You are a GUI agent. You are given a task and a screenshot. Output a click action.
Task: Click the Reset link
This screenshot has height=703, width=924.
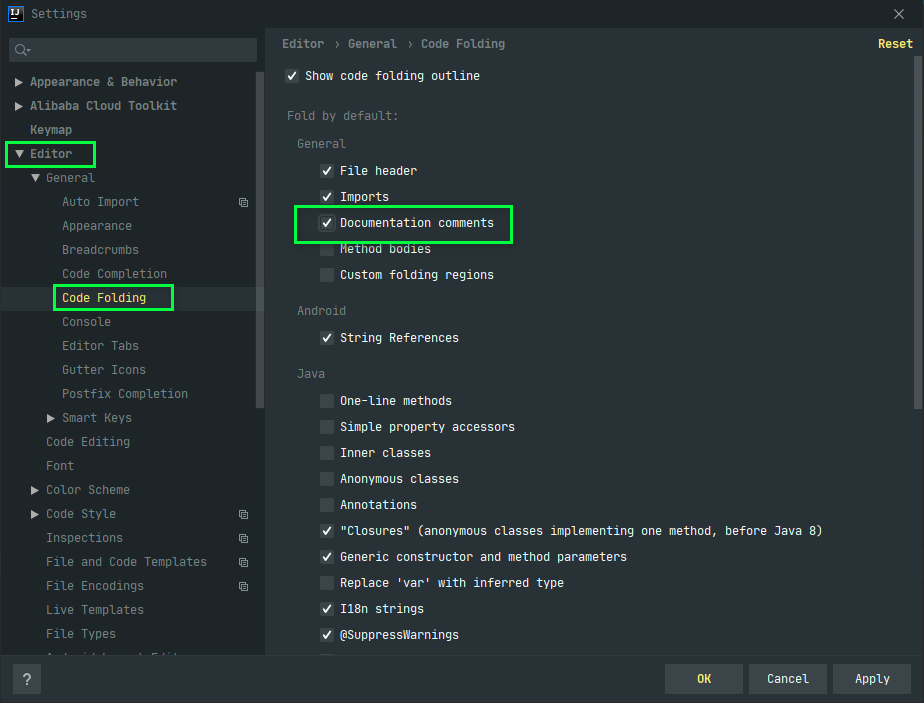[x=895, y=44]
